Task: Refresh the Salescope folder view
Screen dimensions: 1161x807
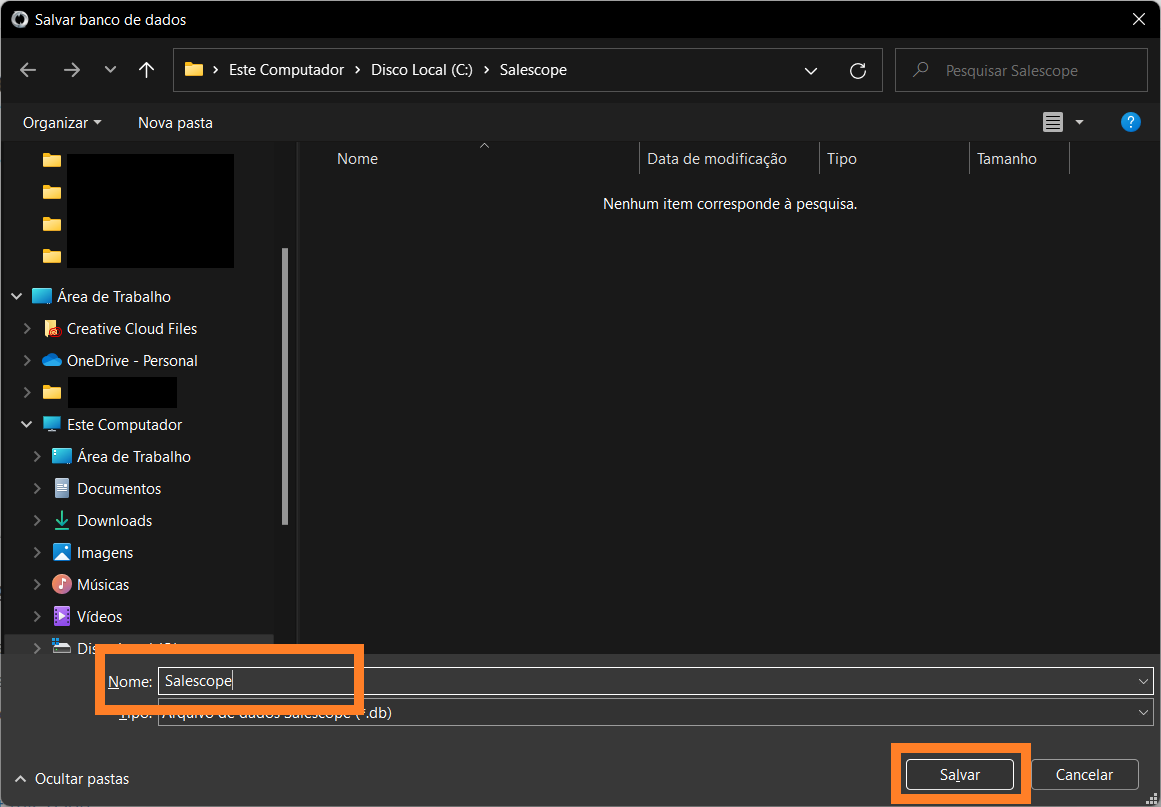Action: tap(857, 70)
